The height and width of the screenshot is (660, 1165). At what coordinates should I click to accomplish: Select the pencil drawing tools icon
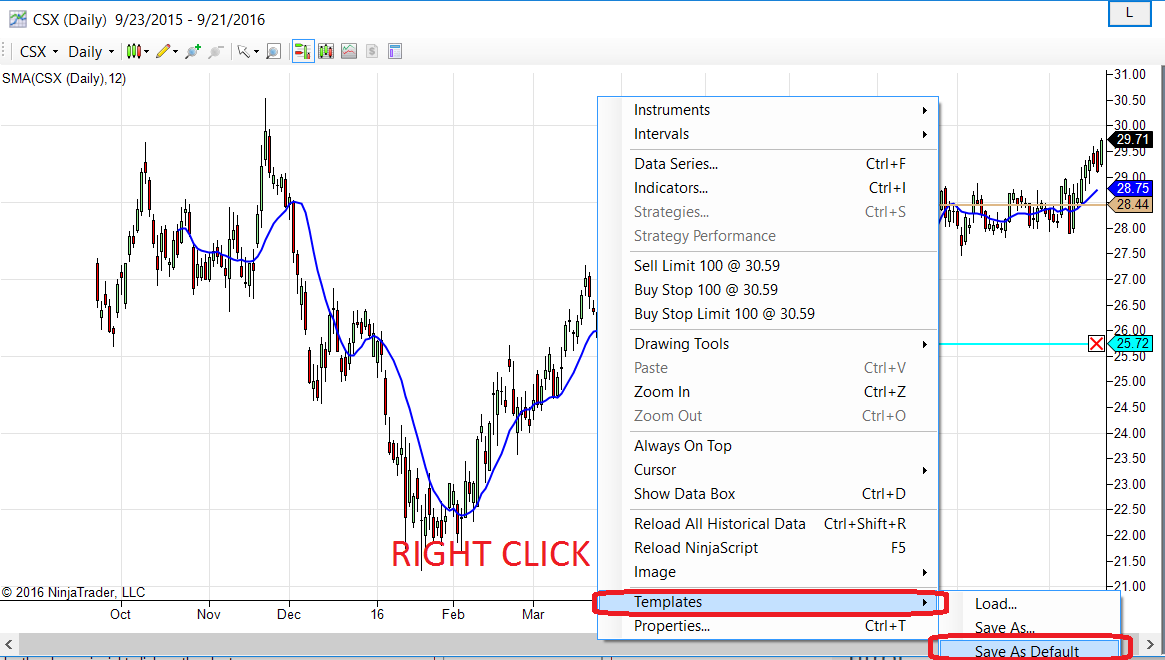[x=163, y=51]
